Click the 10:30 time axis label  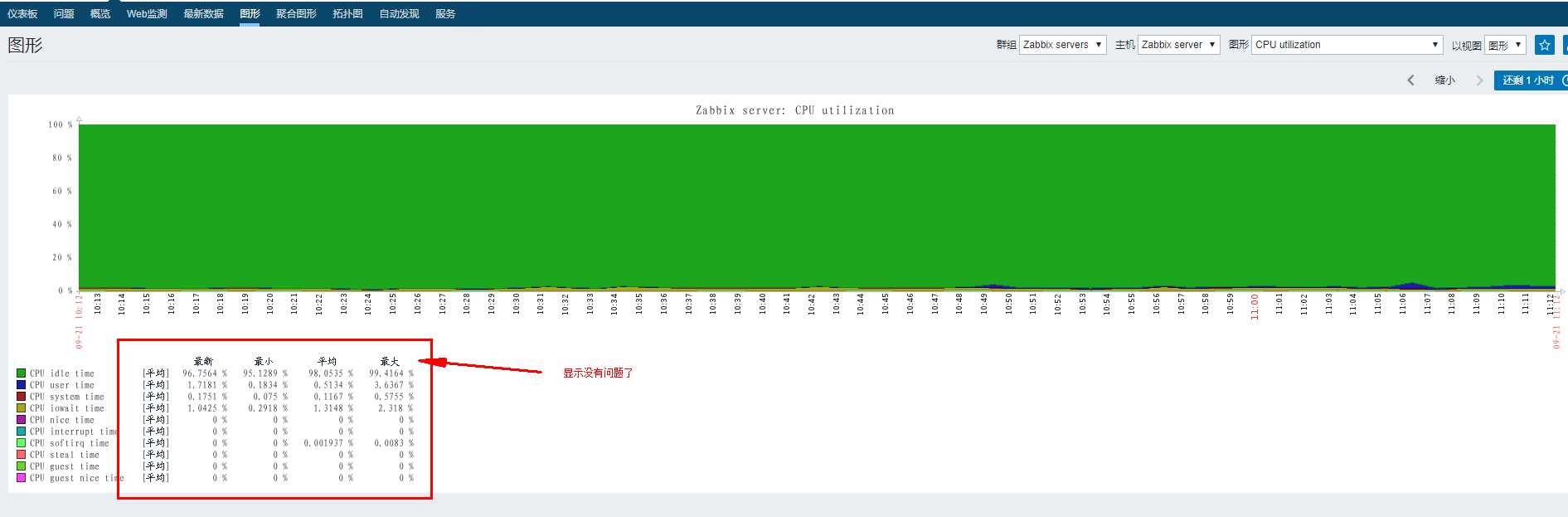coord(516,304)
